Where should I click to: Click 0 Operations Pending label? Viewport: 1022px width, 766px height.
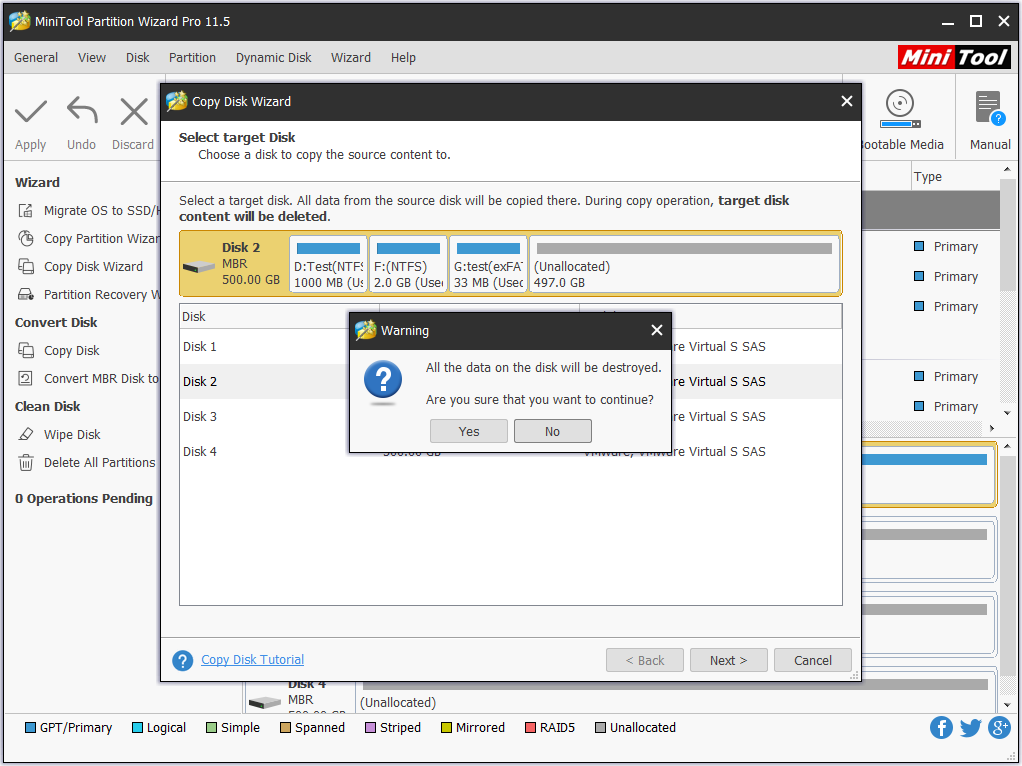pos(84,499)
